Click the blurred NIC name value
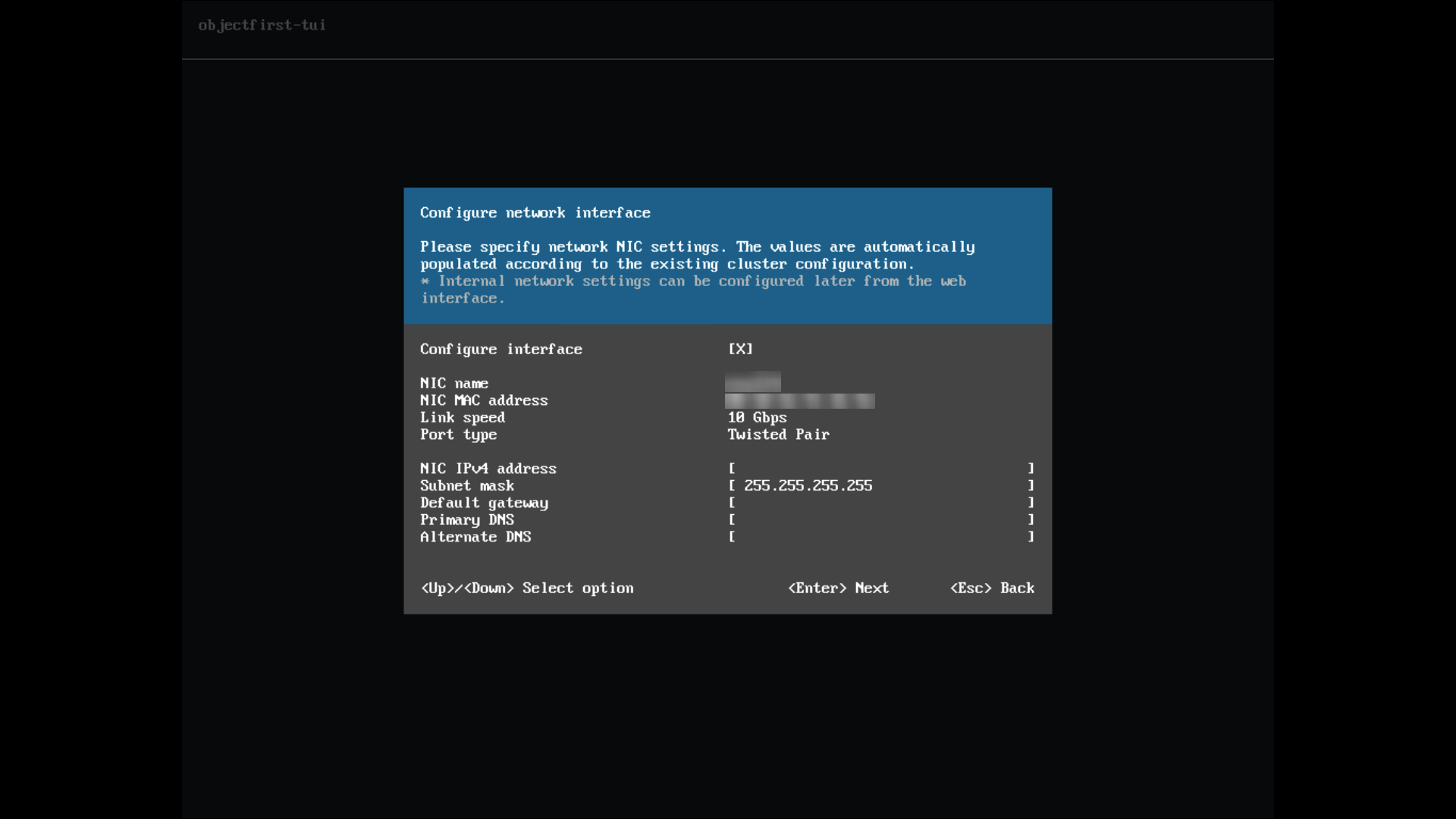 753,382
